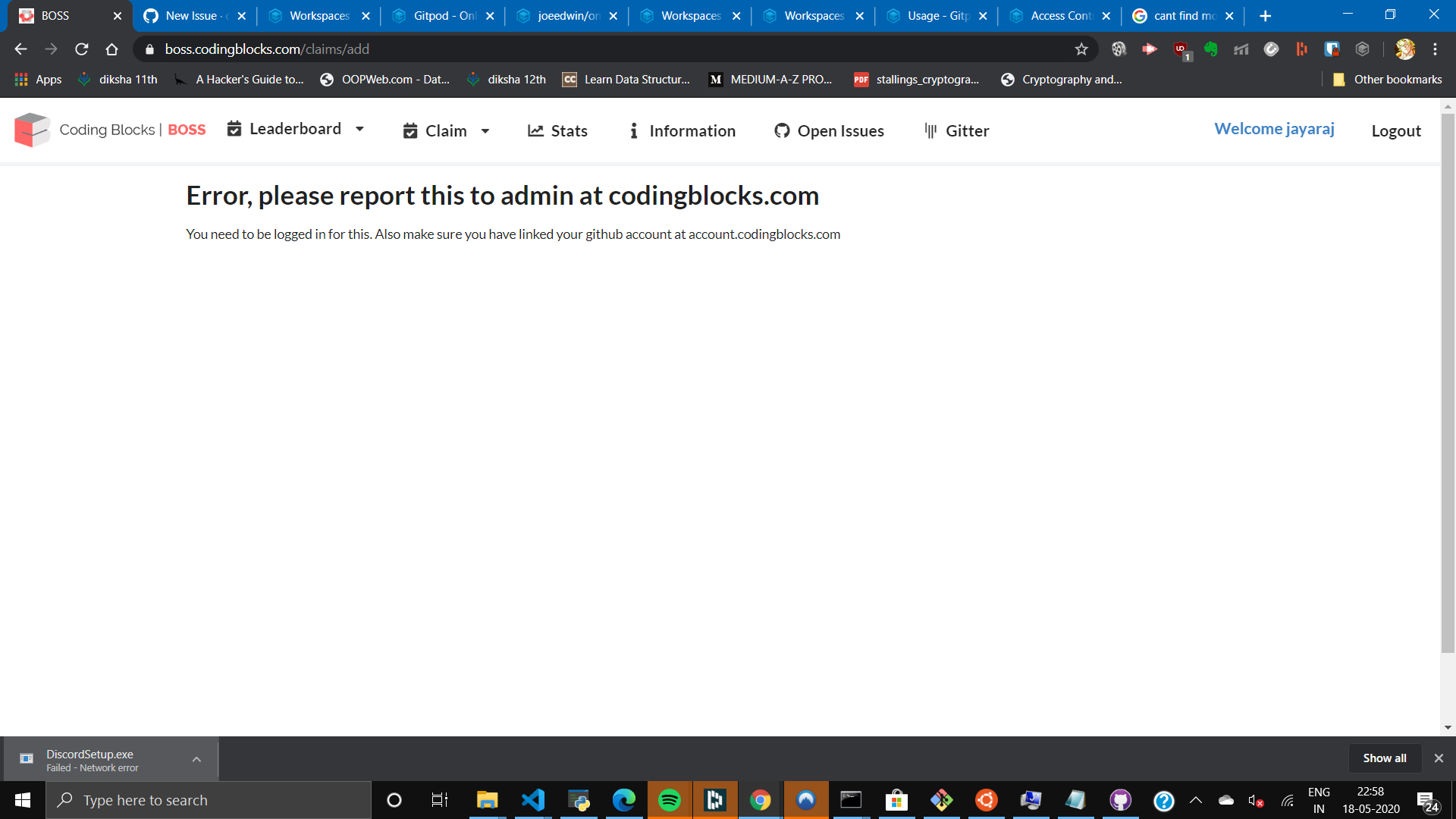Open the Leaderboard menu
Screen dimensions: 1456x819
(x=295, y=129)
